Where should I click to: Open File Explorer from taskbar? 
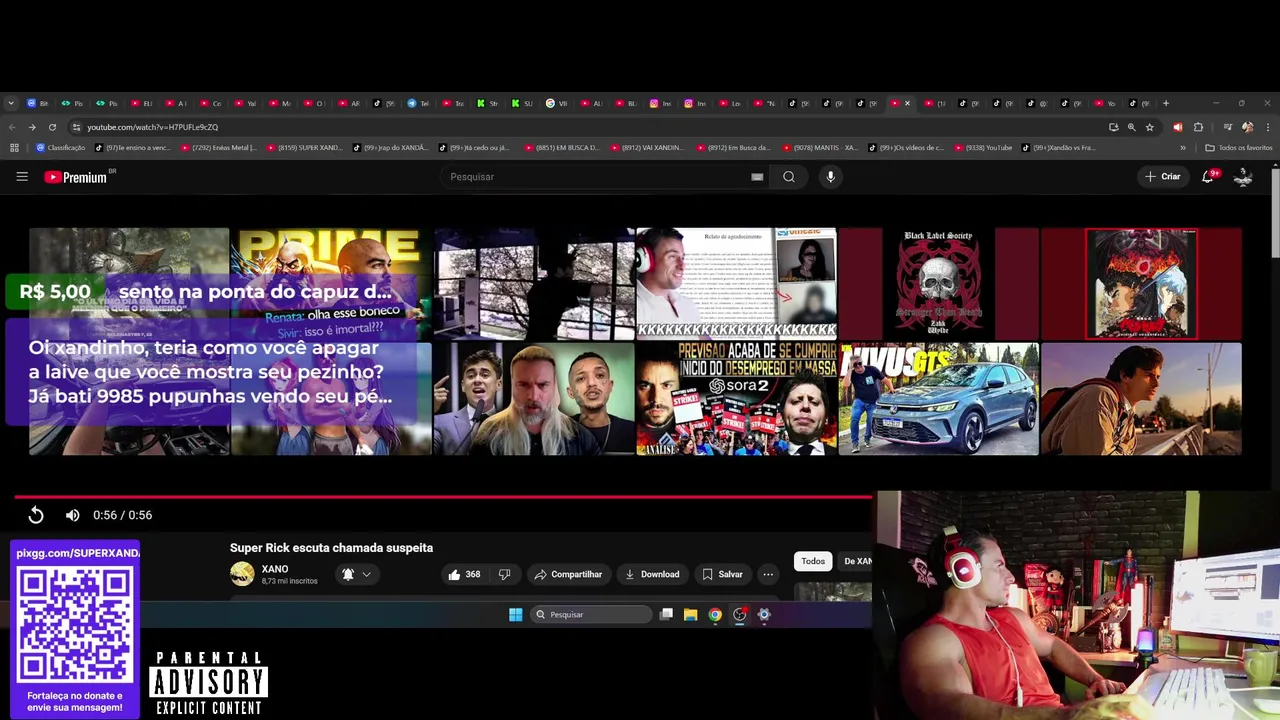coord(690,615)
